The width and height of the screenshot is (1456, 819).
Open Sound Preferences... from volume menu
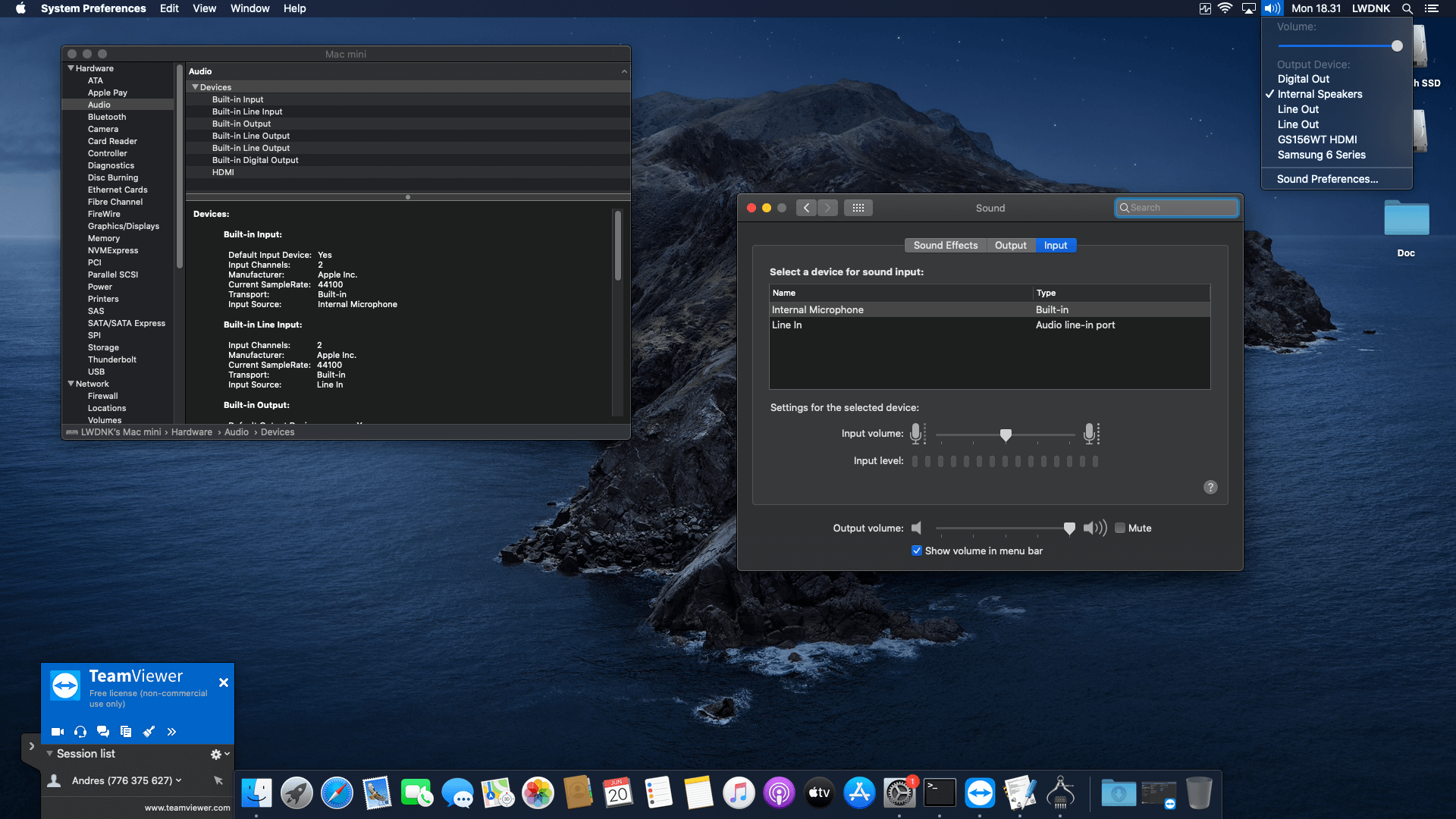point(1327,179)
